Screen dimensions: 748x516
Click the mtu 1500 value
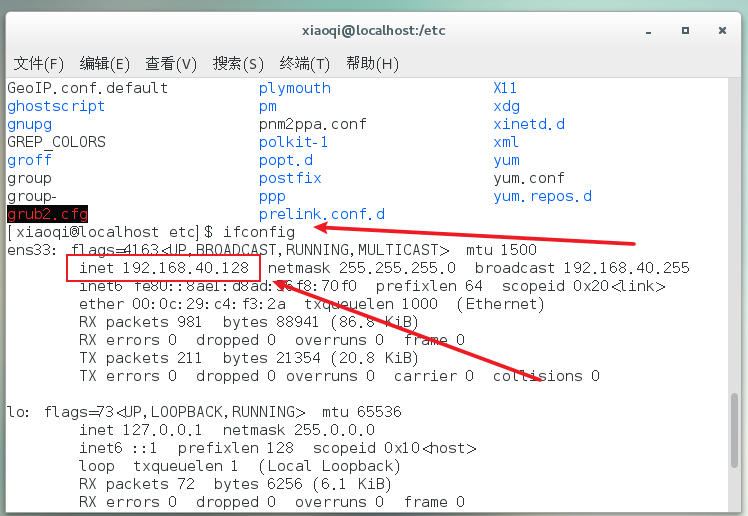pos(501,250)
